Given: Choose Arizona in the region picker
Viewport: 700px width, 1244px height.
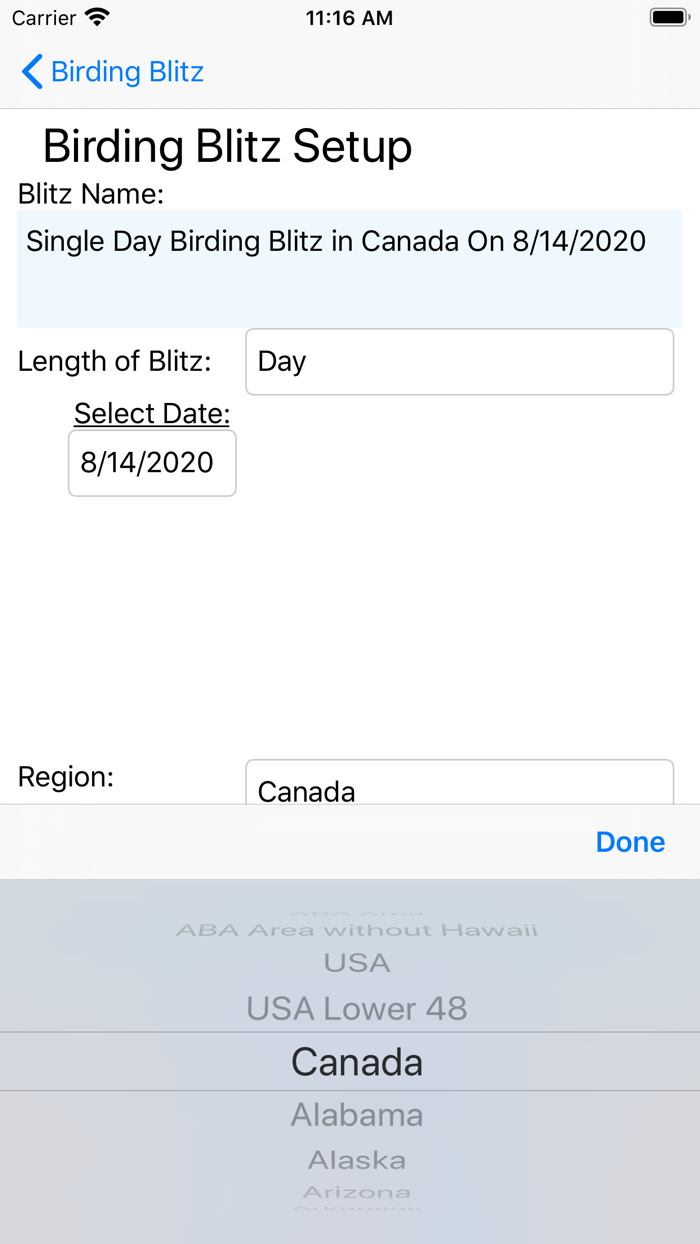Looking at the screenshot, I should click(357, 1192).
